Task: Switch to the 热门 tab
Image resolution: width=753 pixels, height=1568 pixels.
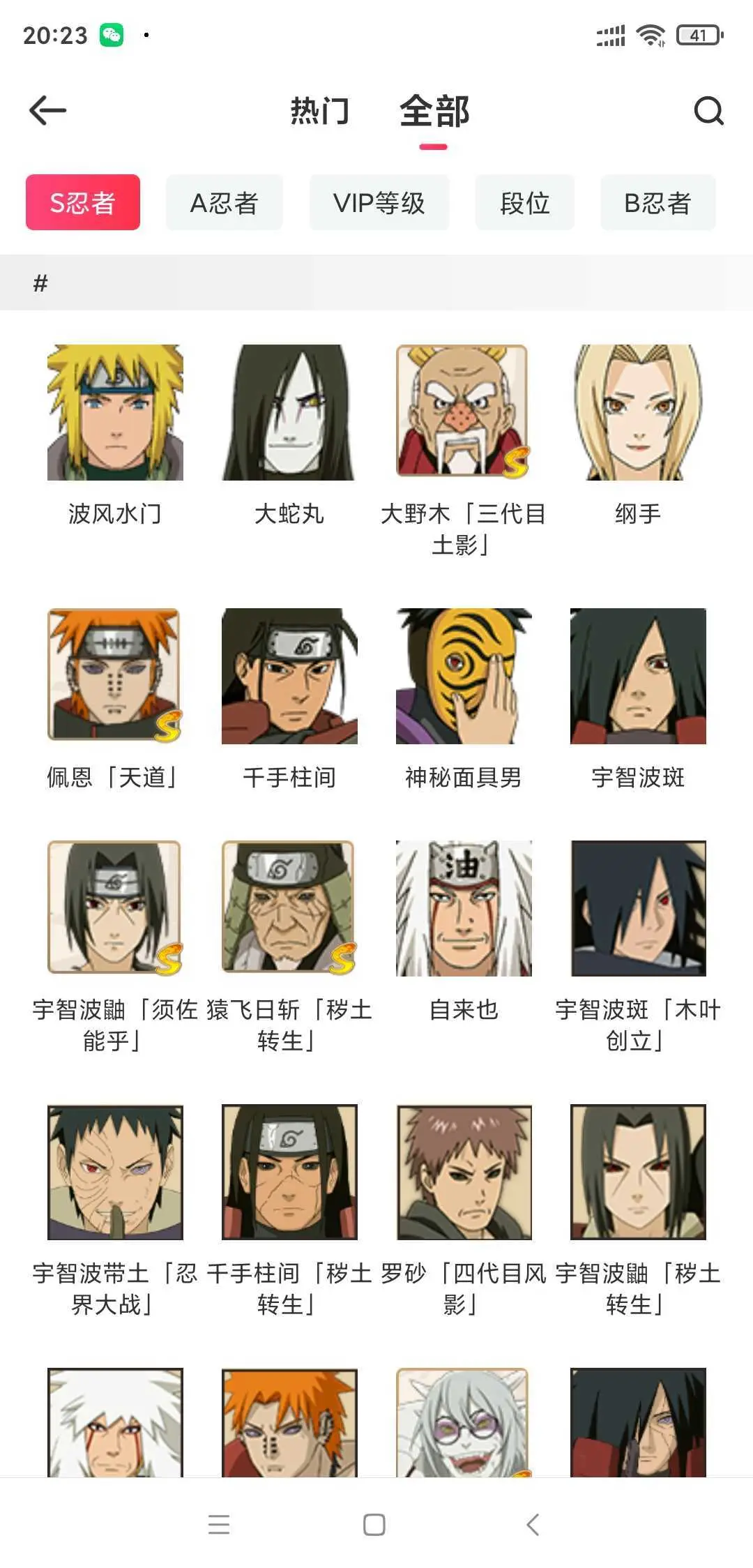Action: click(x=320, y=111)
